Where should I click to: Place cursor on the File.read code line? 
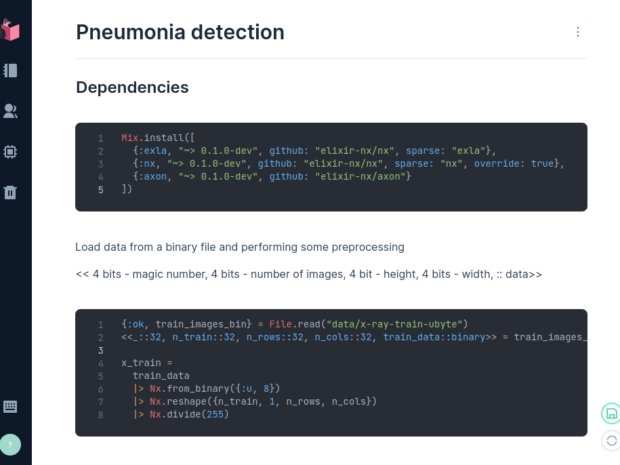point(294,324)
